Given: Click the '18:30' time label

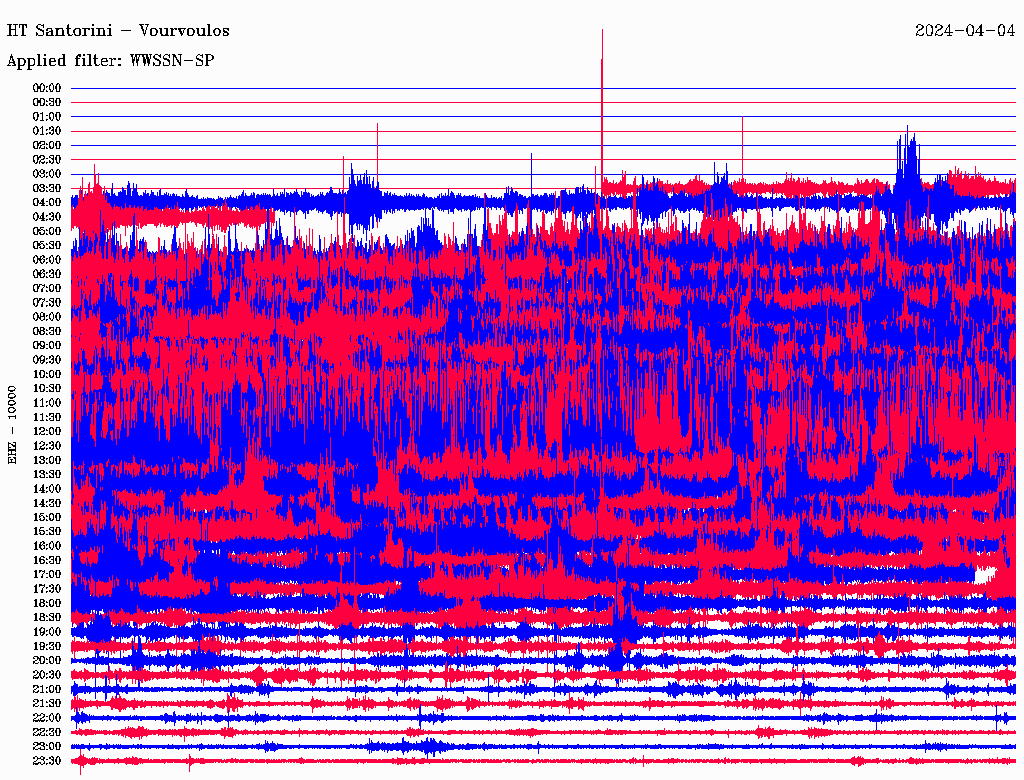Looking at the screenshot, I should 47,618.
